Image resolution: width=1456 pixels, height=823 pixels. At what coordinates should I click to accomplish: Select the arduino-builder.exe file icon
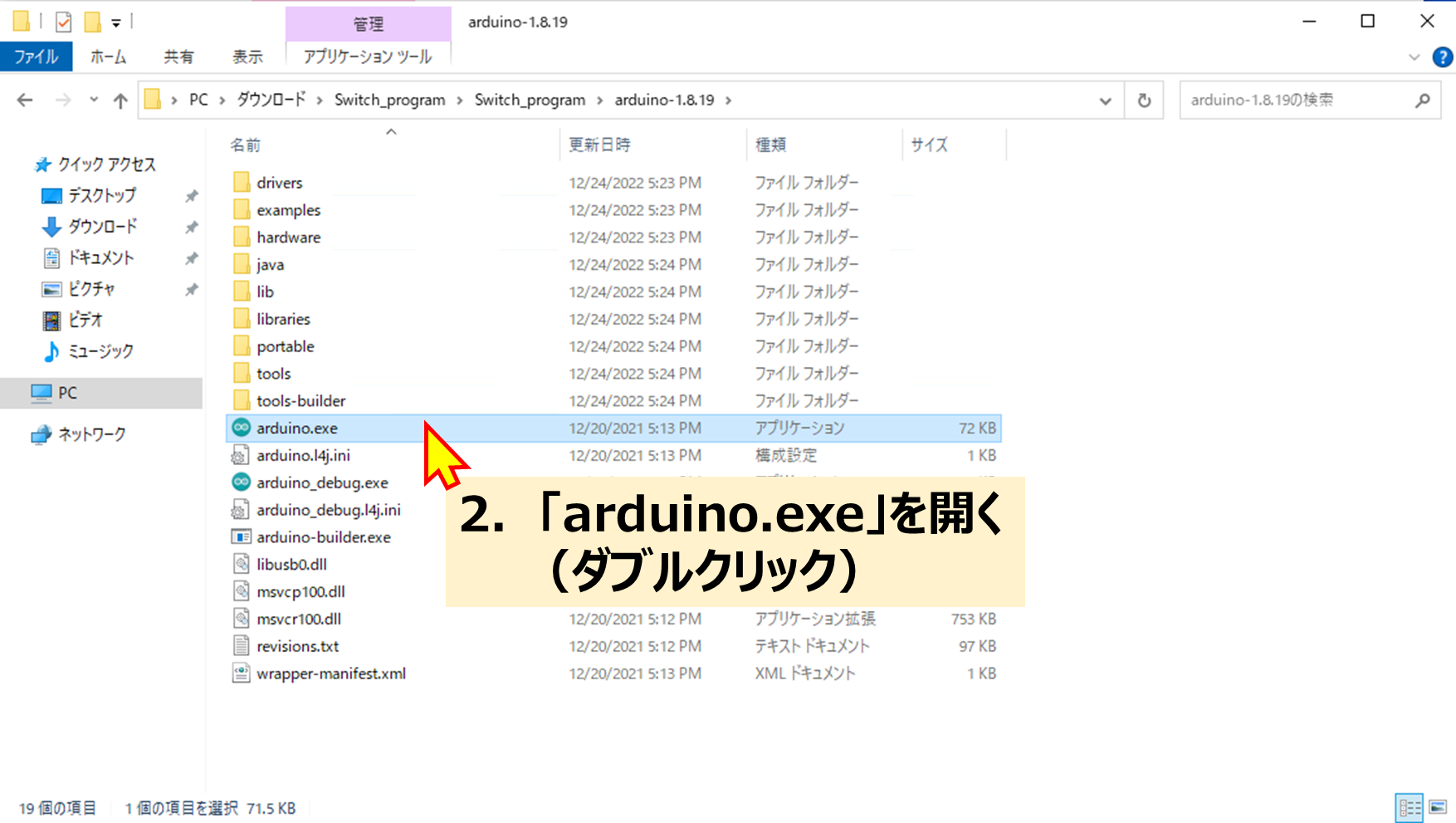click(x=241, y=536)
